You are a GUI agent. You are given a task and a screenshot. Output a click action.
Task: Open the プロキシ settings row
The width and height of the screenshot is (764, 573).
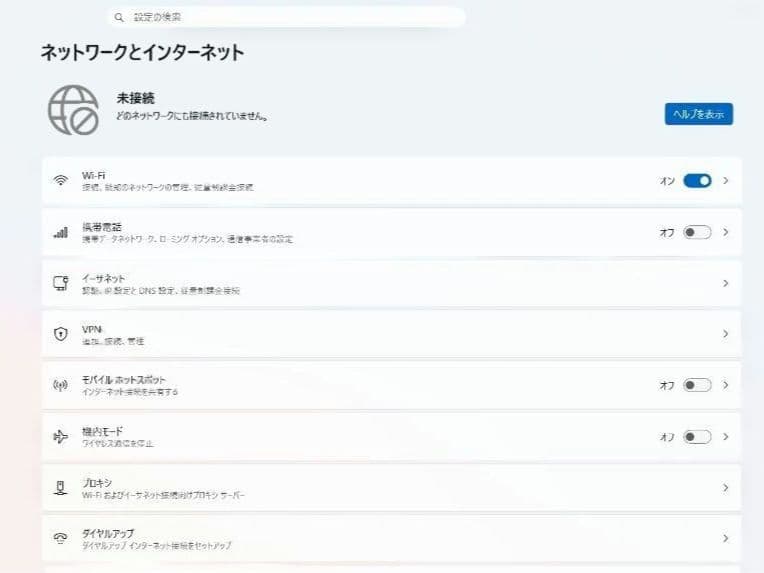click(x=390, y=487)
